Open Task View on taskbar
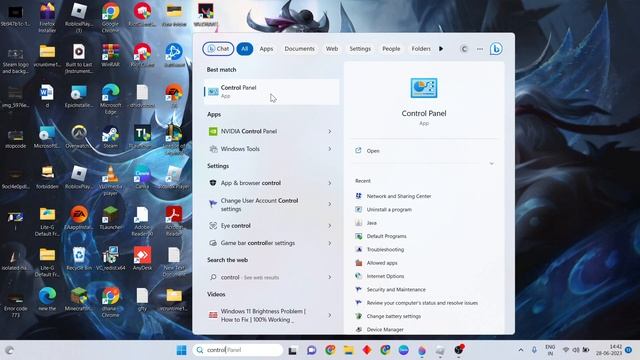Viewport: 640px width, 360px height. pos(293,350)
